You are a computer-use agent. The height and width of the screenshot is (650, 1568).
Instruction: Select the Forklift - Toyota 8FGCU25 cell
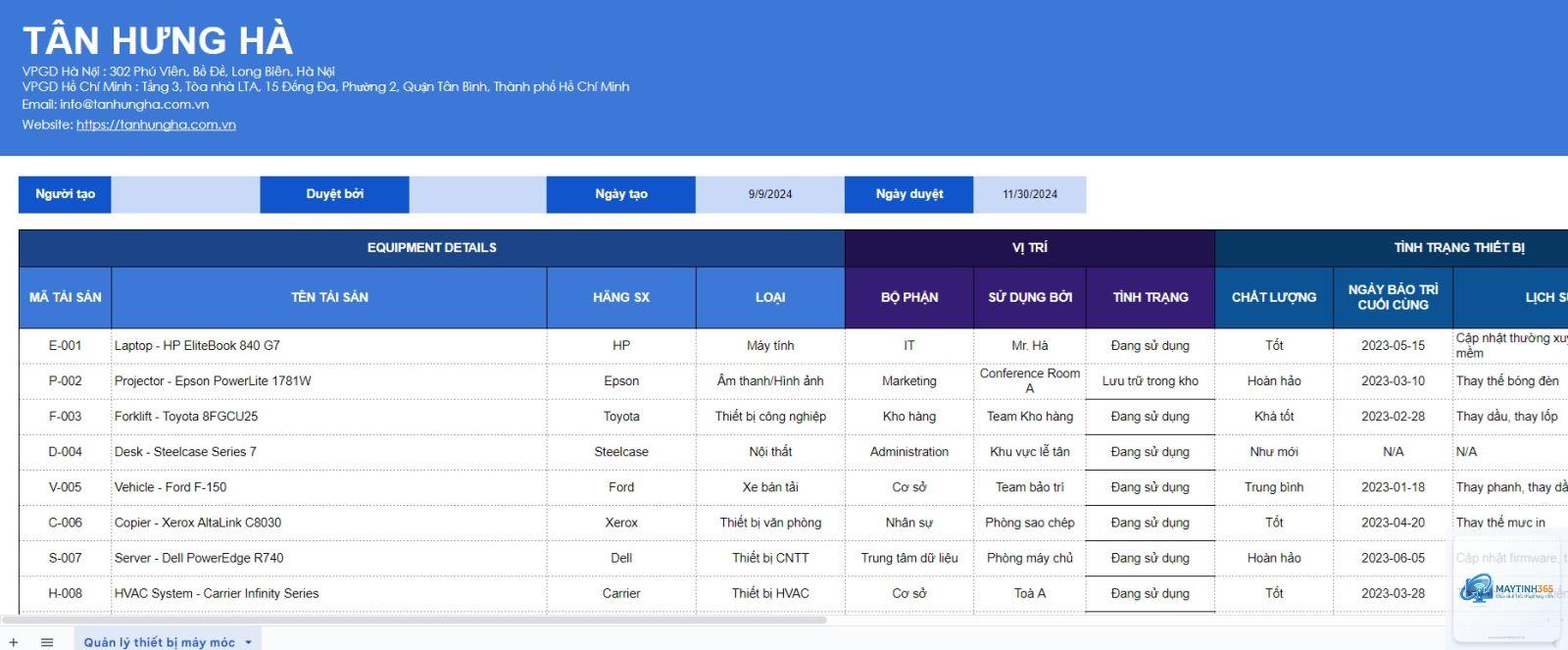pyautogui.click(x=329, y=417)
